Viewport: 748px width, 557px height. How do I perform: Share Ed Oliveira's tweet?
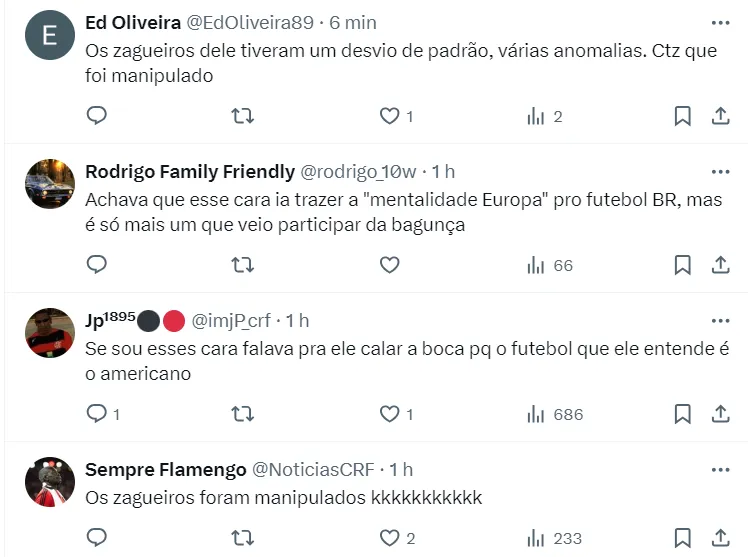(720, 116)
